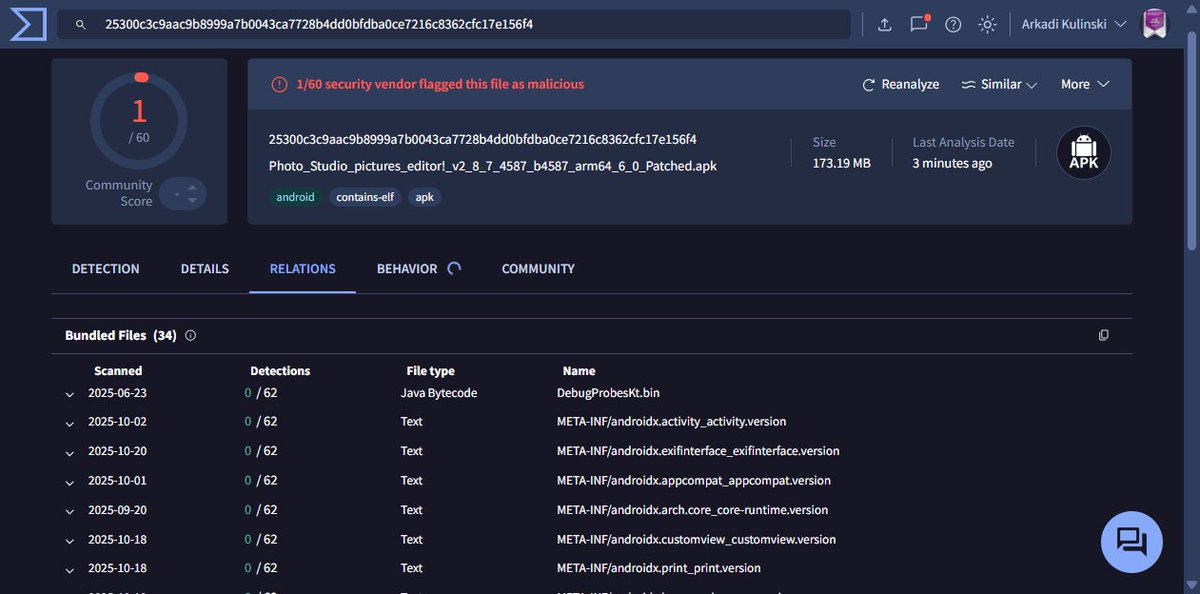Image resolution: width=1200 pixels, height=594 pixels.
Task: Open META-INF/androidx.exifinterface_exifinterface.version
Action: tap(698, 451)
